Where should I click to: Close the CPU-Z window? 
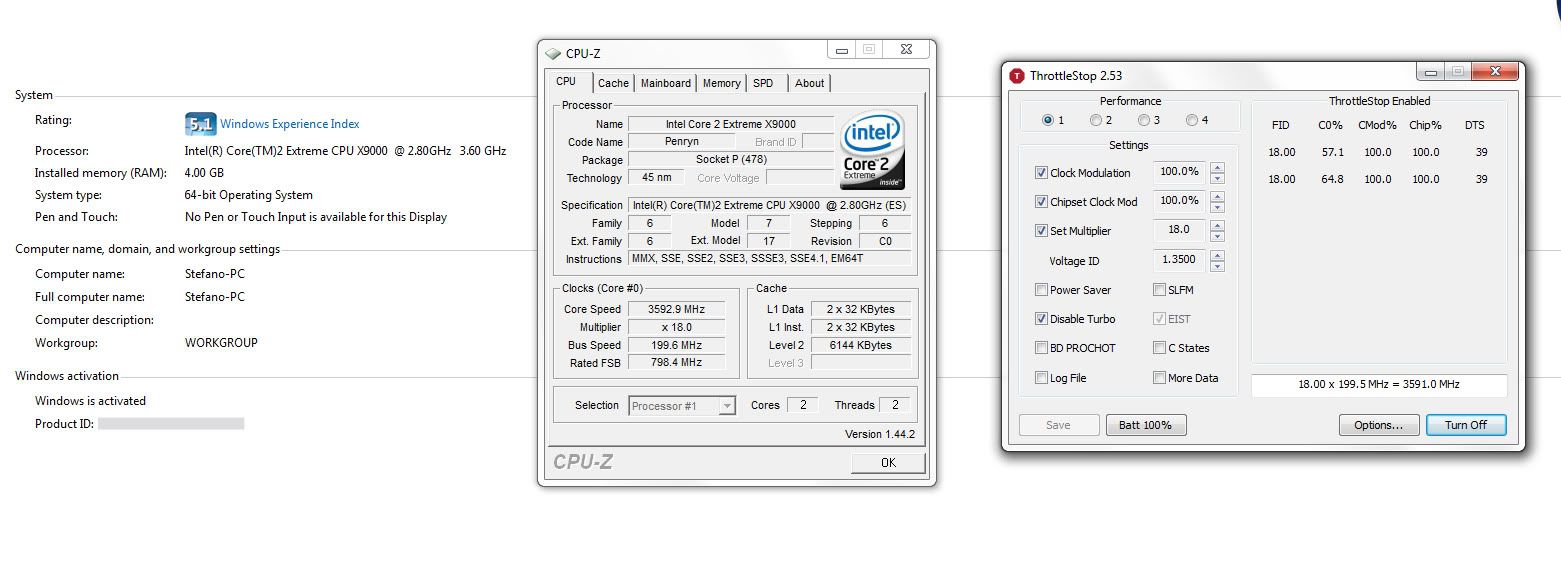(905, 49)
